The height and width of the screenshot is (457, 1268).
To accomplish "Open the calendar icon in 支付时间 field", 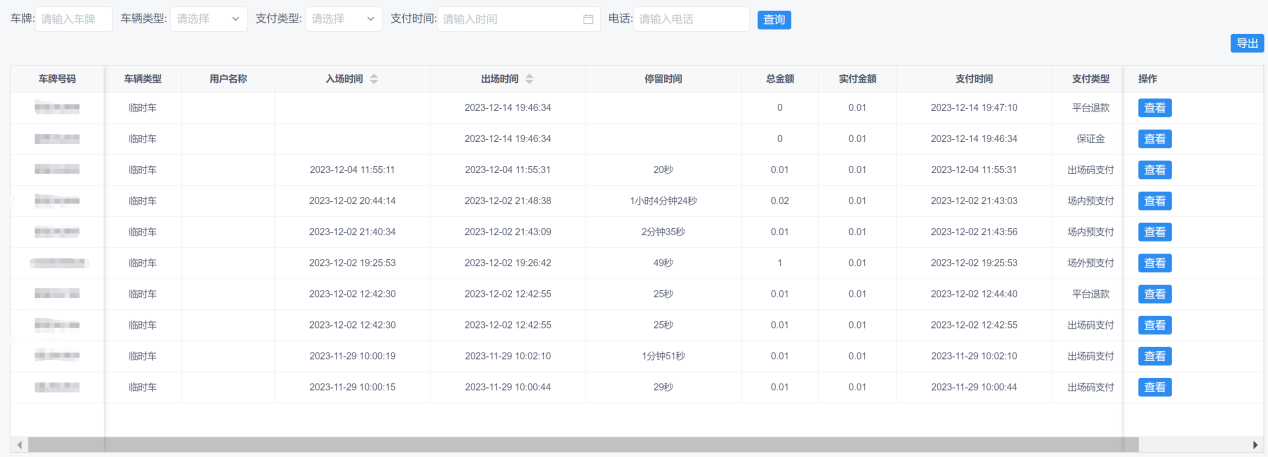I will 588,19.
